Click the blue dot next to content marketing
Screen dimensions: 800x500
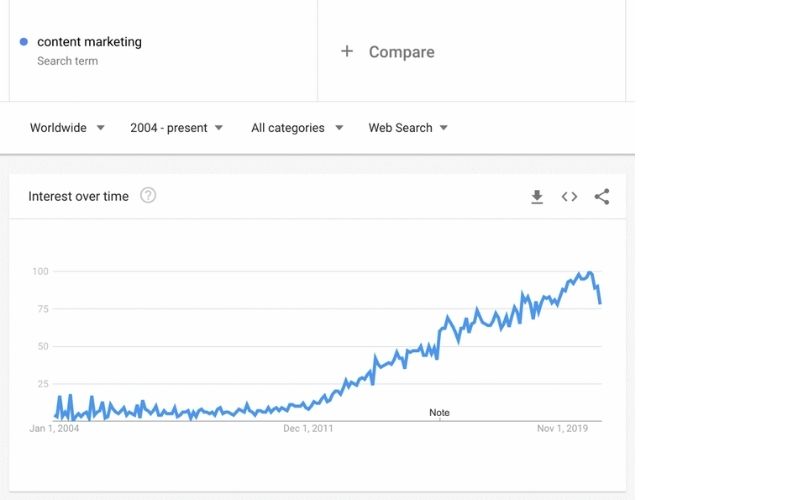[x=23, y=42]
